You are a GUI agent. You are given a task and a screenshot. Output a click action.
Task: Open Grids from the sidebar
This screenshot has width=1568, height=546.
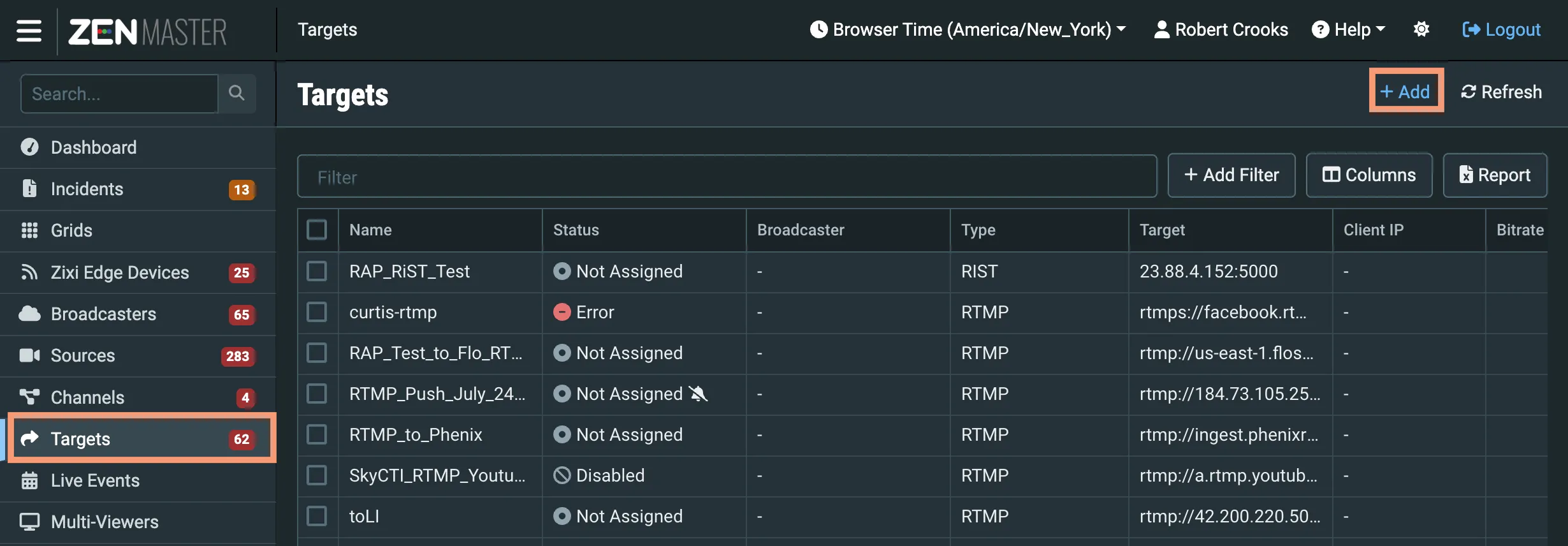pyautogui.click(x=138, y=230)
